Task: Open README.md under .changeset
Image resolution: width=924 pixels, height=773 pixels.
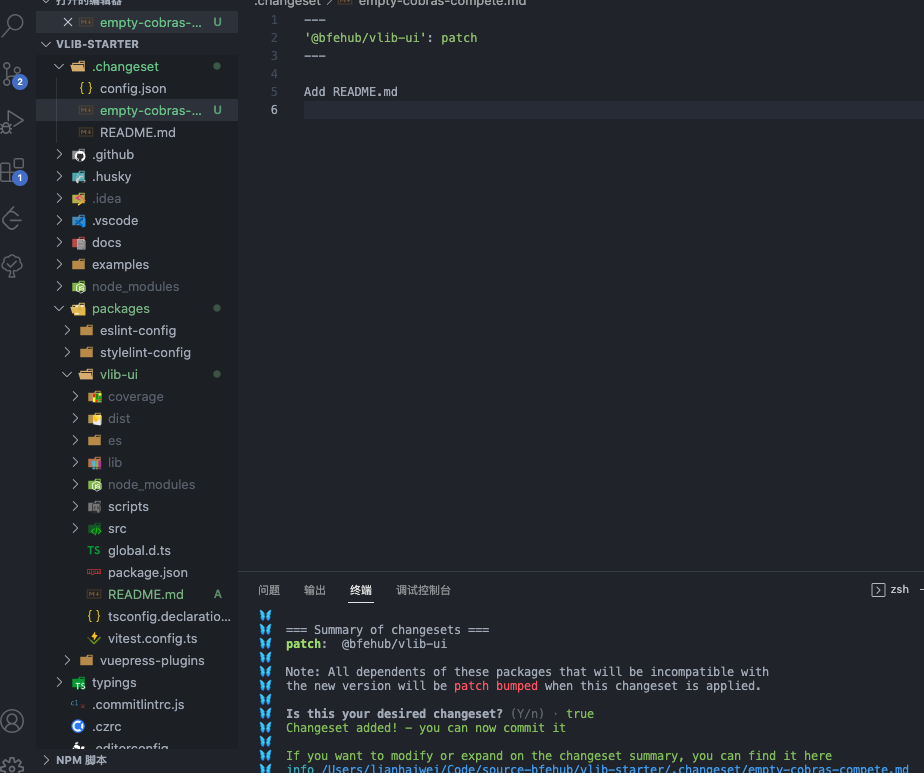Action: point(137,133)
